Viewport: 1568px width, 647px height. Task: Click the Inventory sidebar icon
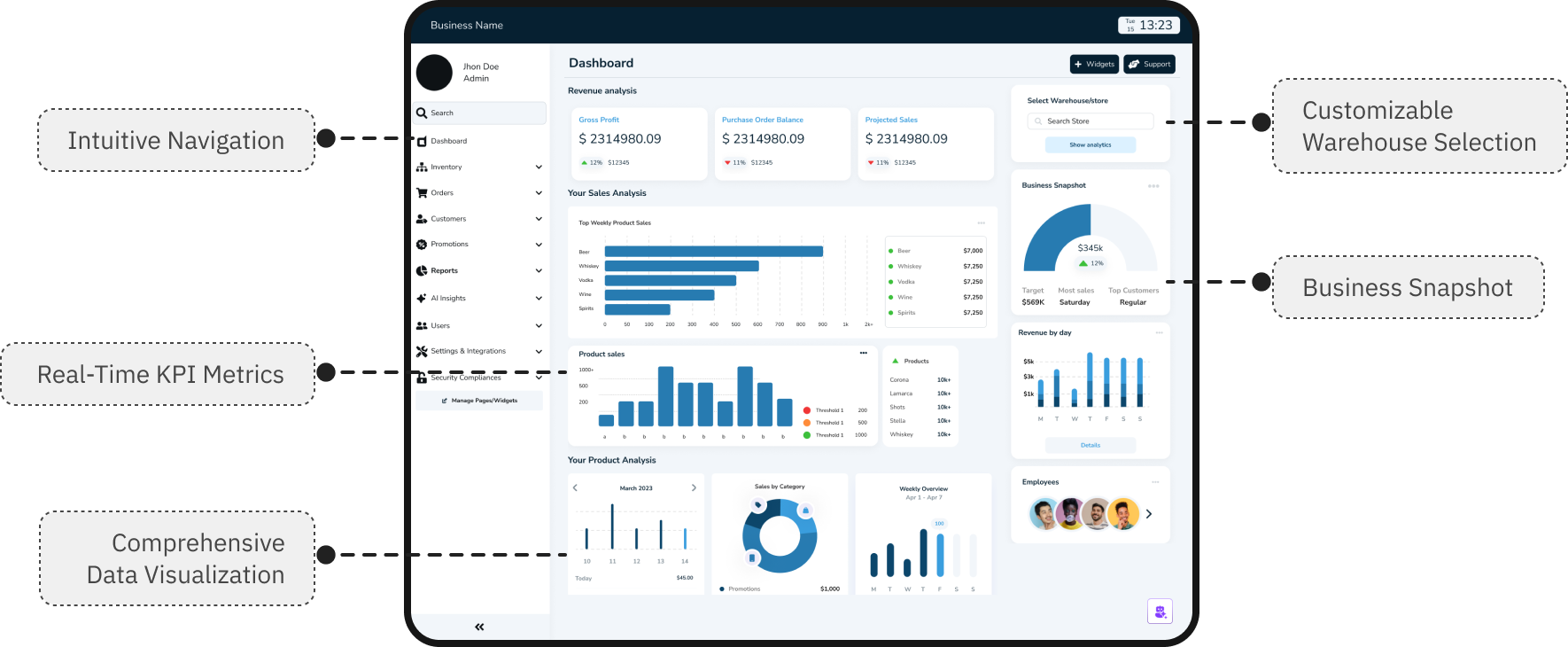tap(422, 168)
